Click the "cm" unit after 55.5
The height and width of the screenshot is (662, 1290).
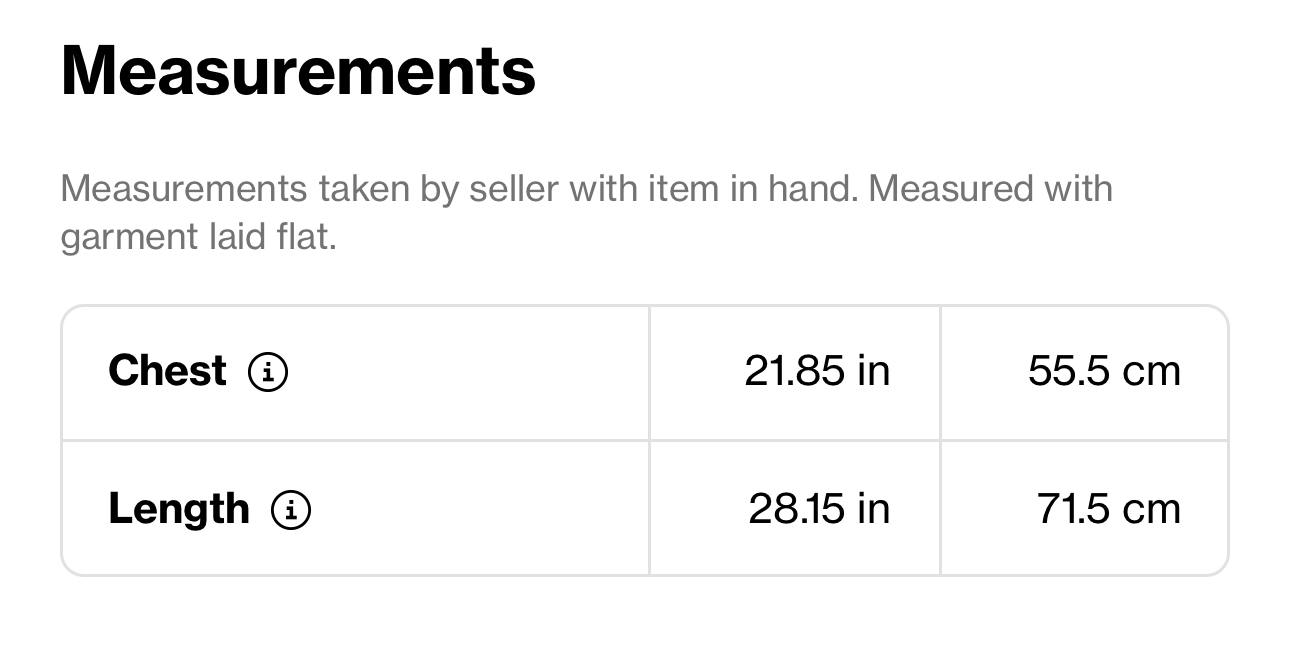[1151, 371]
